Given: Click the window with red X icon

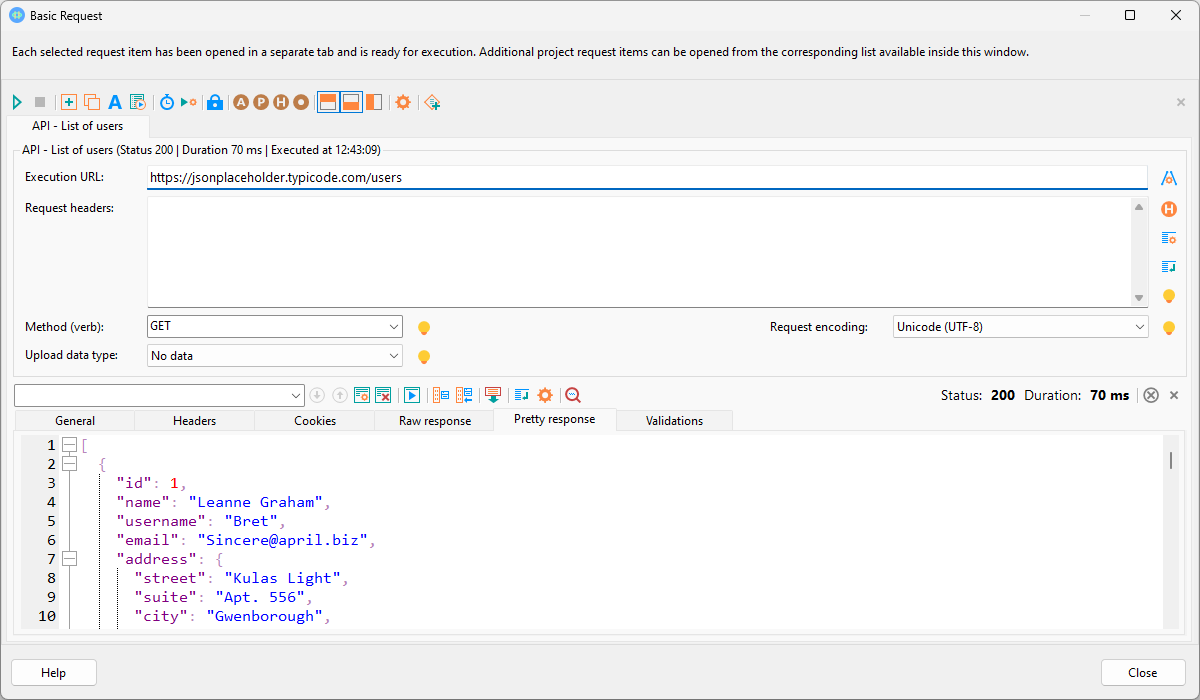Looking at the screenshot, I should pyautogui.click(x=383, y=395).
